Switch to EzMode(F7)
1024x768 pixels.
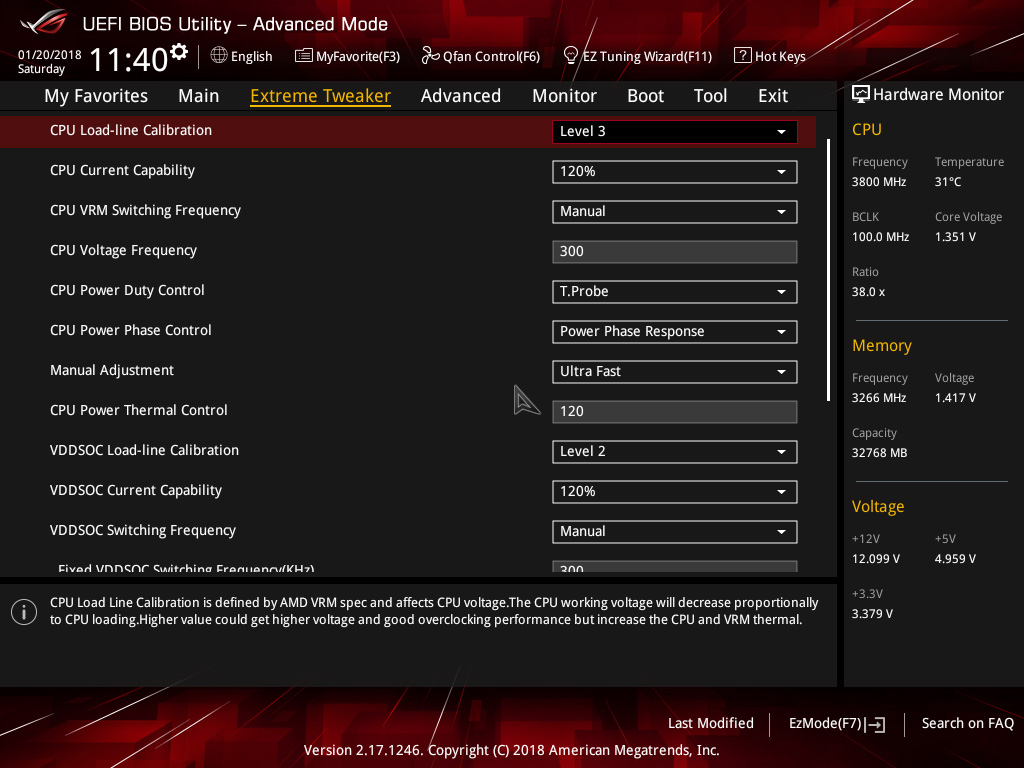(x=837, y=724)
